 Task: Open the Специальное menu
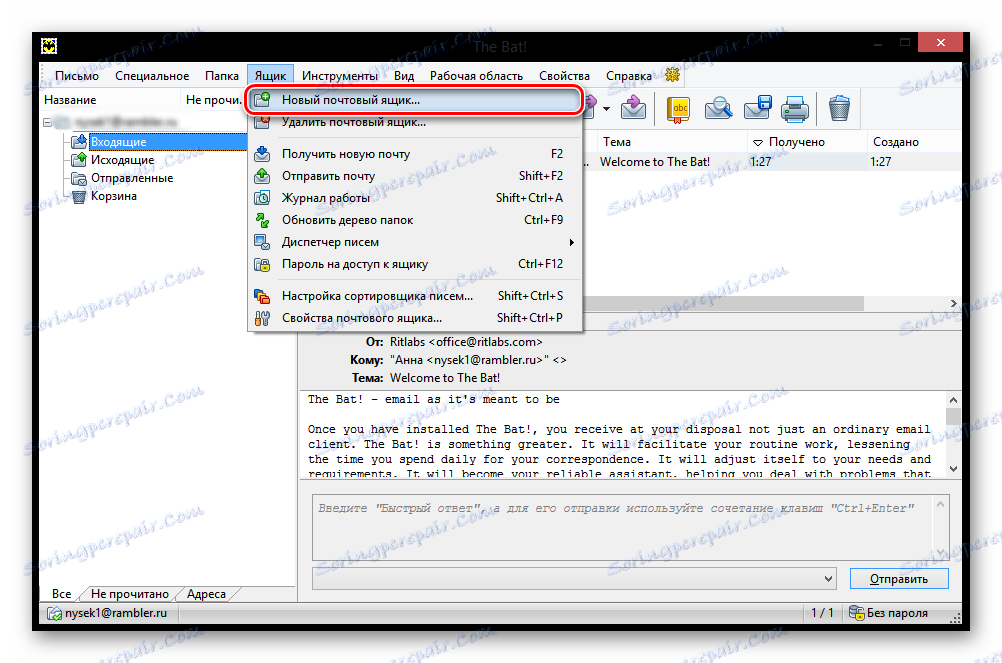pos(152,76)
